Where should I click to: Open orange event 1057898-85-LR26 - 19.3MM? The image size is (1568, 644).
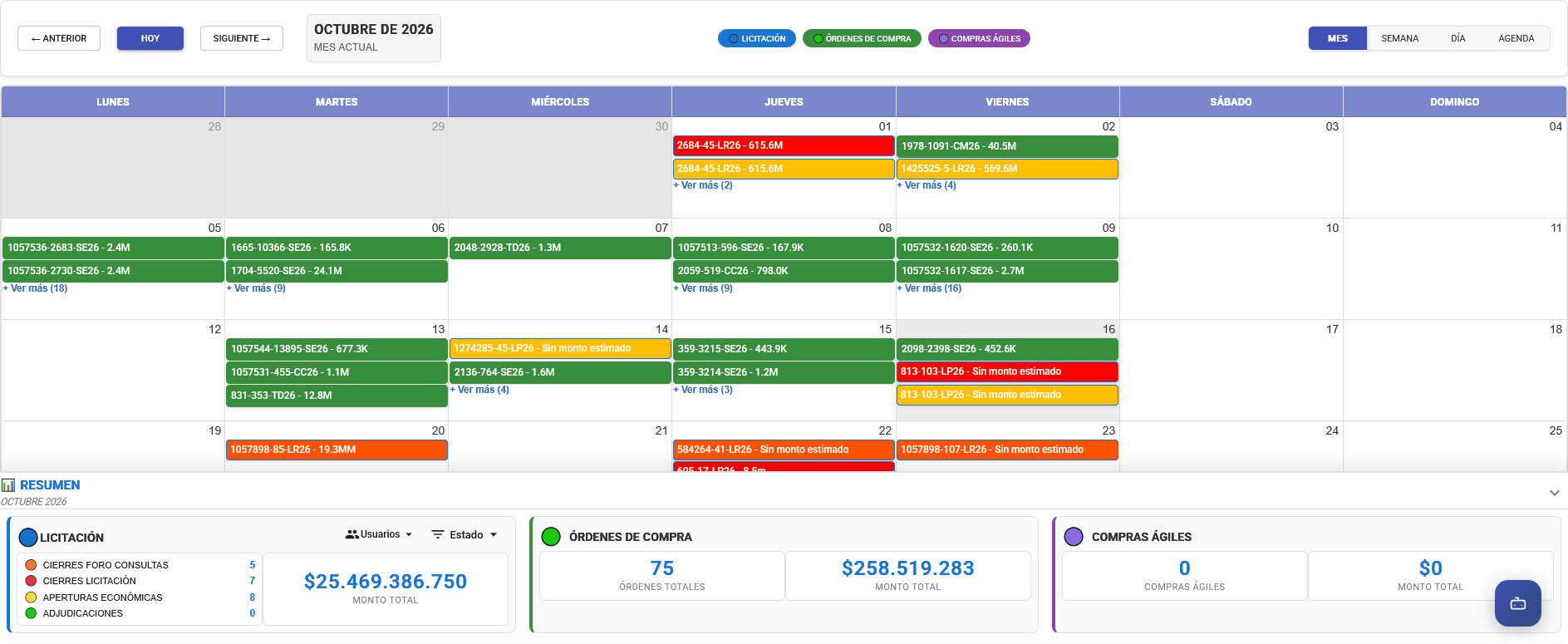[337, 450]
